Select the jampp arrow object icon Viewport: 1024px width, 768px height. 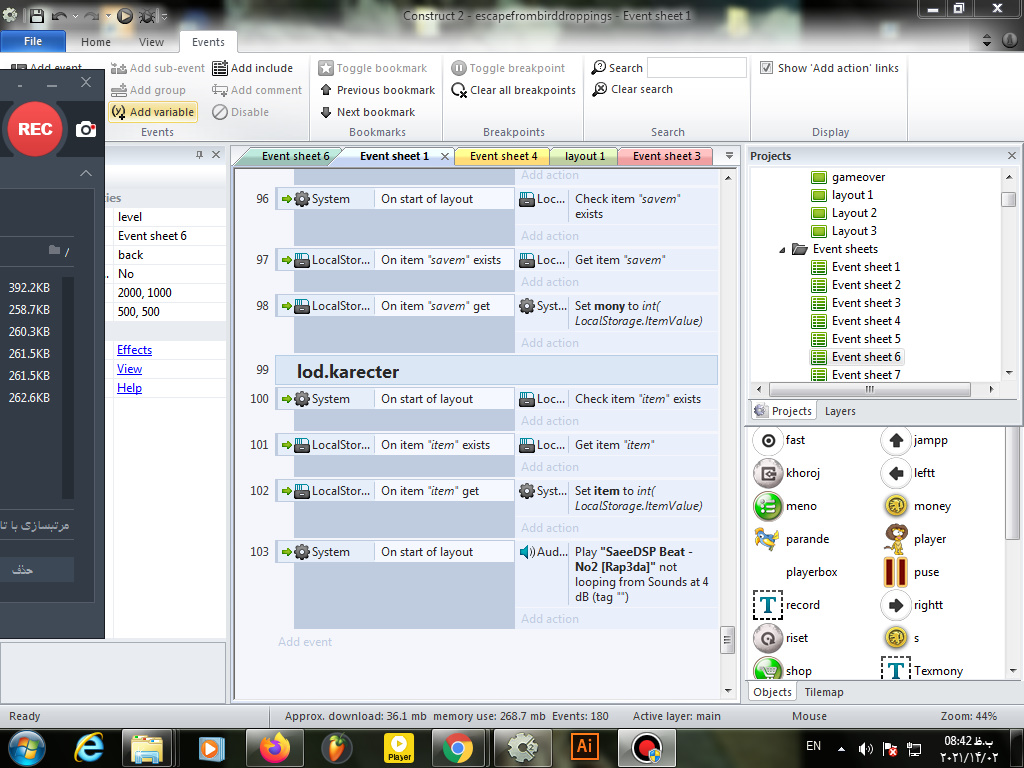tap(896, 440)
